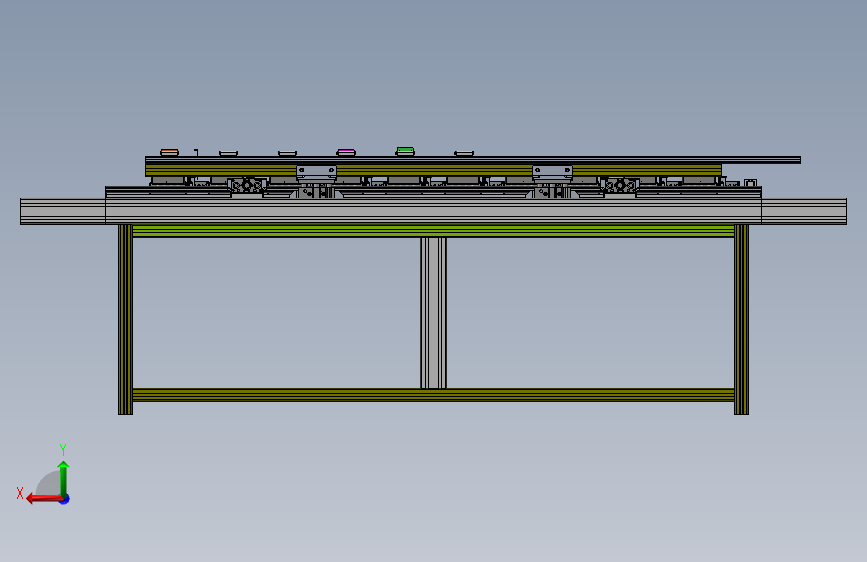
Task: Click the 'X' label of the coordinate triad
Action: 20,493
